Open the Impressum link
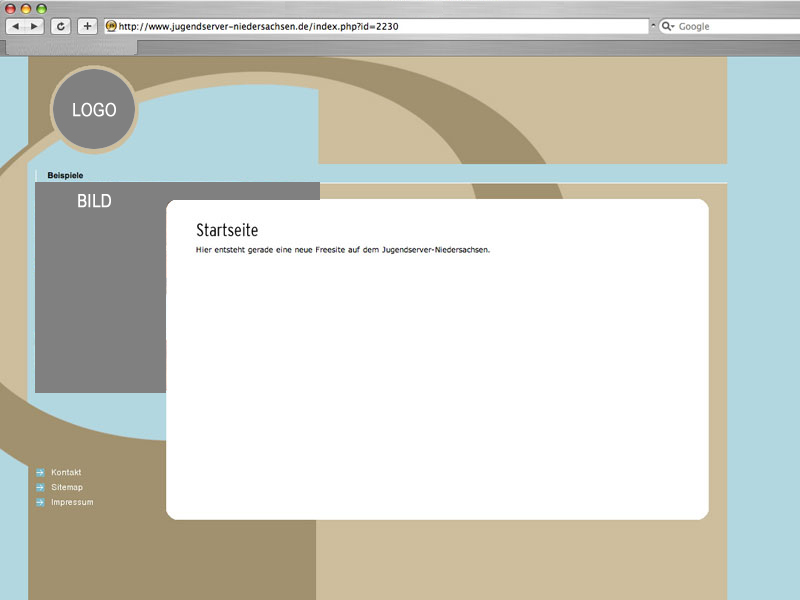This screenshot has width=800, height=600. pos(72,502)
